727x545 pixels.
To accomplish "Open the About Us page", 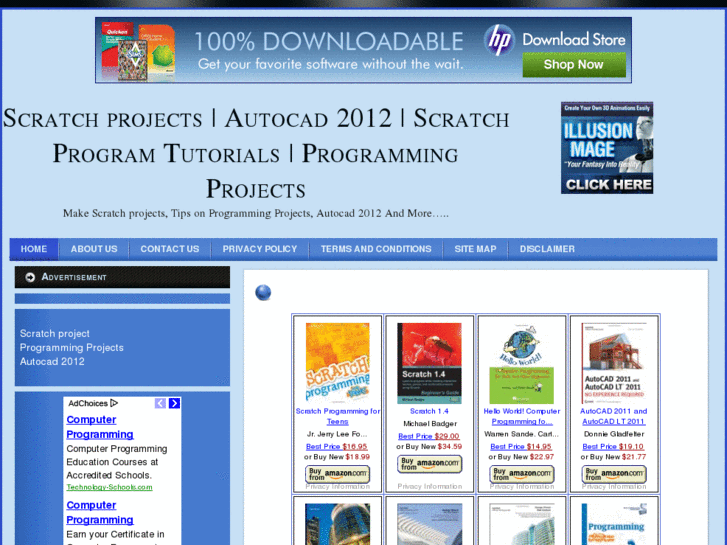I will (x=94, y=249).
